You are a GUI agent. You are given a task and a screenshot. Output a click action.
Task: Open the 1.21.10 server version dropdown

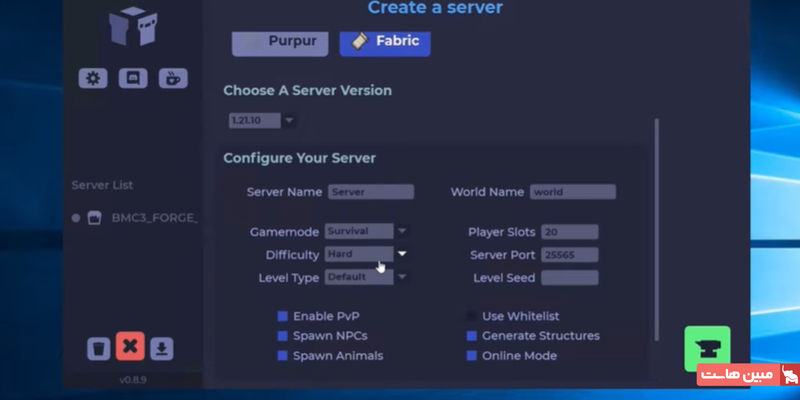point(255,121)
